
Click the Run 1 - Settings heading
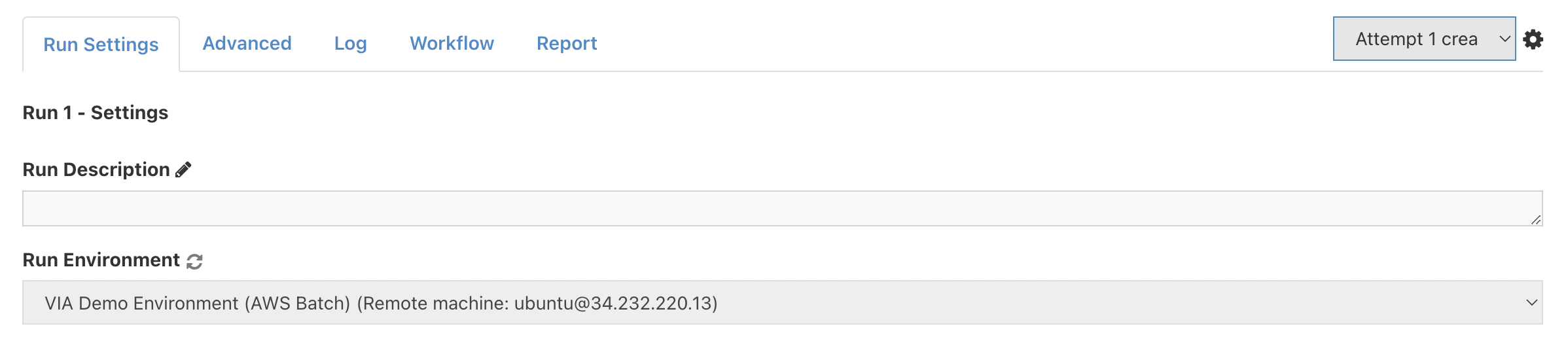[96, 113]
